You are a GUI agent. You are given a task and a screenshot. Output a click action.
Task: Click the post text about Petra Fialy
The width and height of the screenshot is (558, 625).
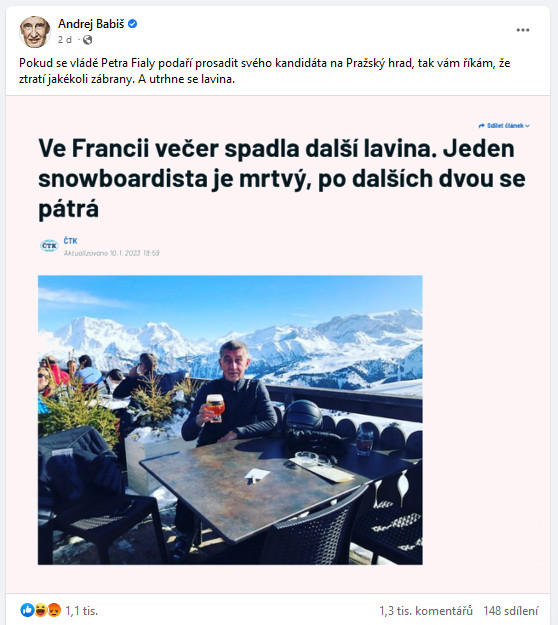click(x=265, y=71)
